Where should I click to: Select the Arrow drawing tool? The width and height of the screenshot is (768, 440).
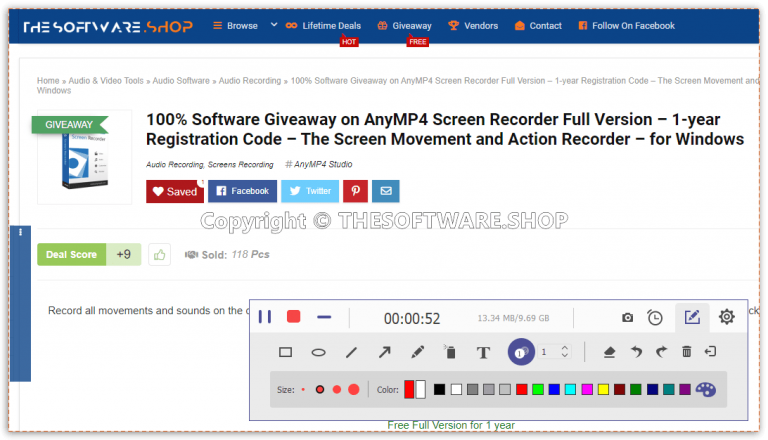(x=384, y=352)
